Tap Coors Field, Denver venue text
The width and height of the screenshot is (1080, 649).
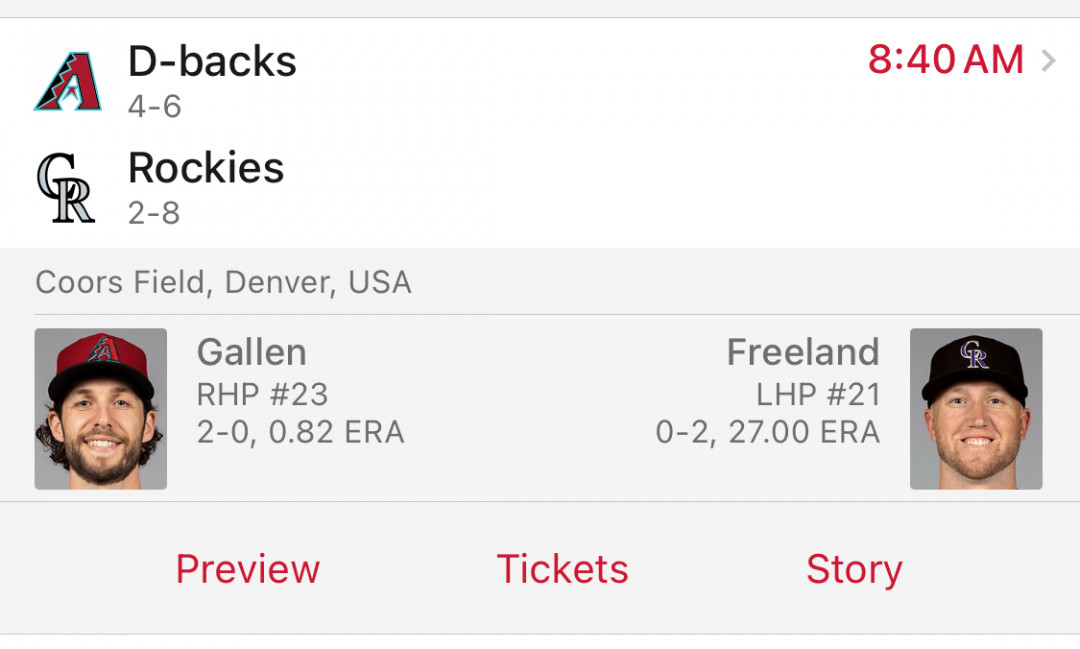223,282
